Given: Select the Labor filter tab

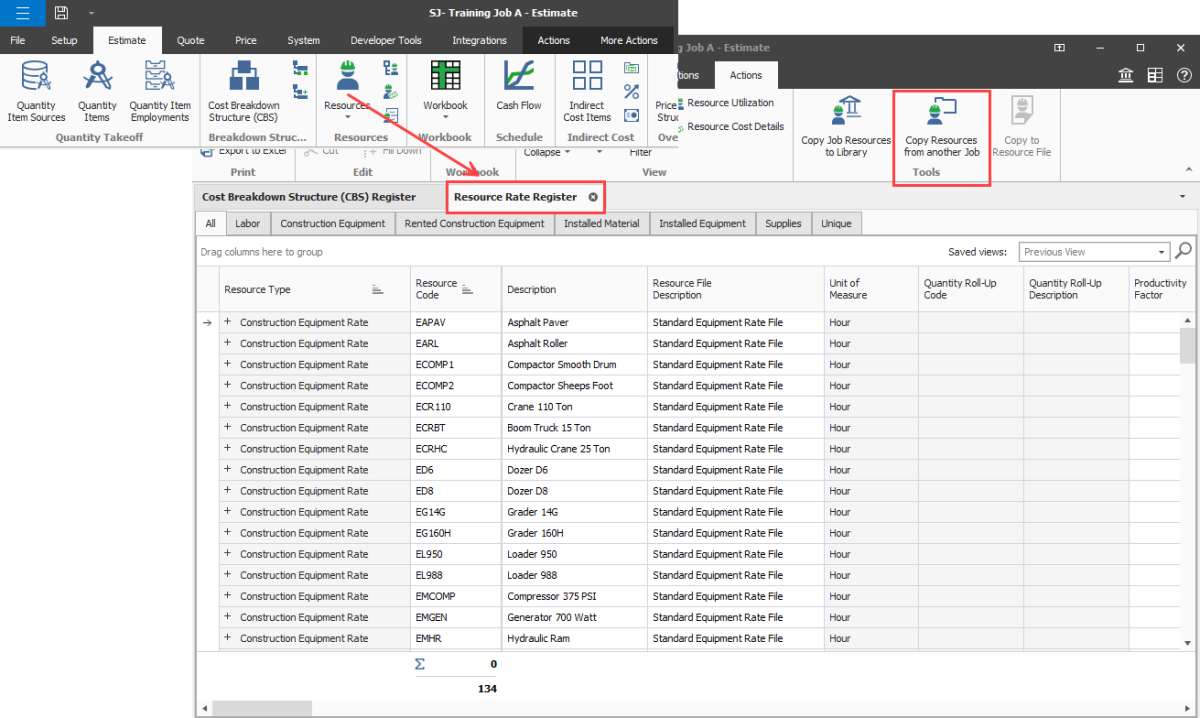Looking at the screenshot, I should 247,224.
